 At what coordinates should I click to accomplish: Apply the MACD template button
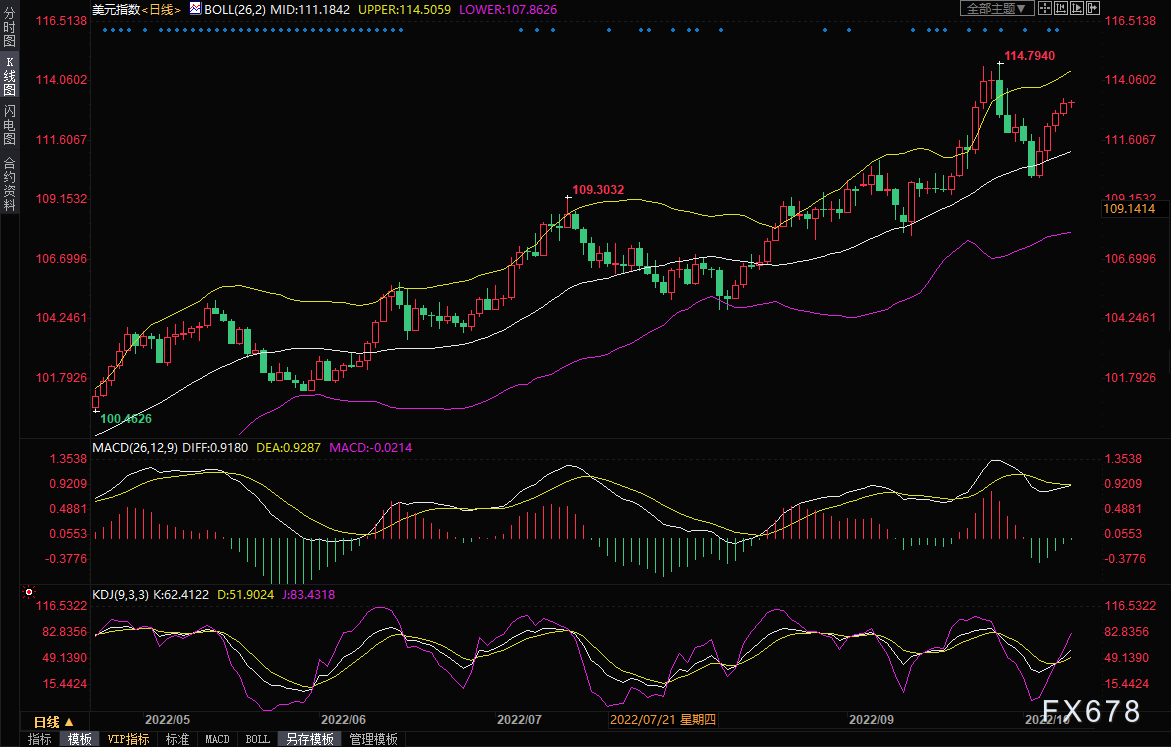[217, 739]
